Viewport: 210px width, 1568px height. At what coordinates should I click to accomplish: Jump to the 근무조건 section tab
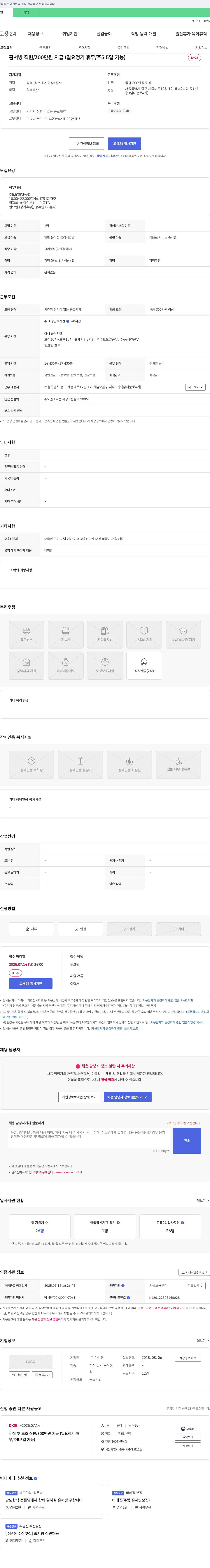(45, 48)
